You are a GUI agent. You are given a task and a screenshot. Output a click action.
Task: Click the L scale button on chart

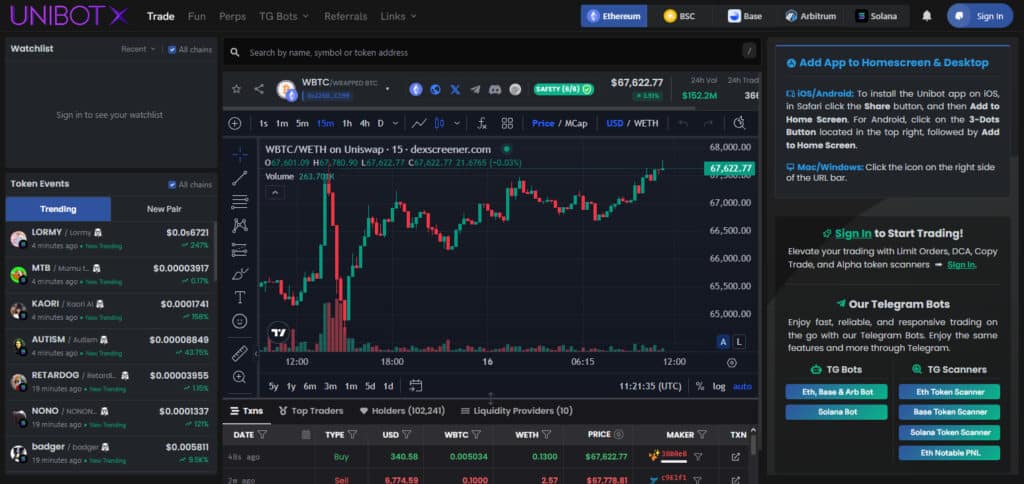(739, 342)
